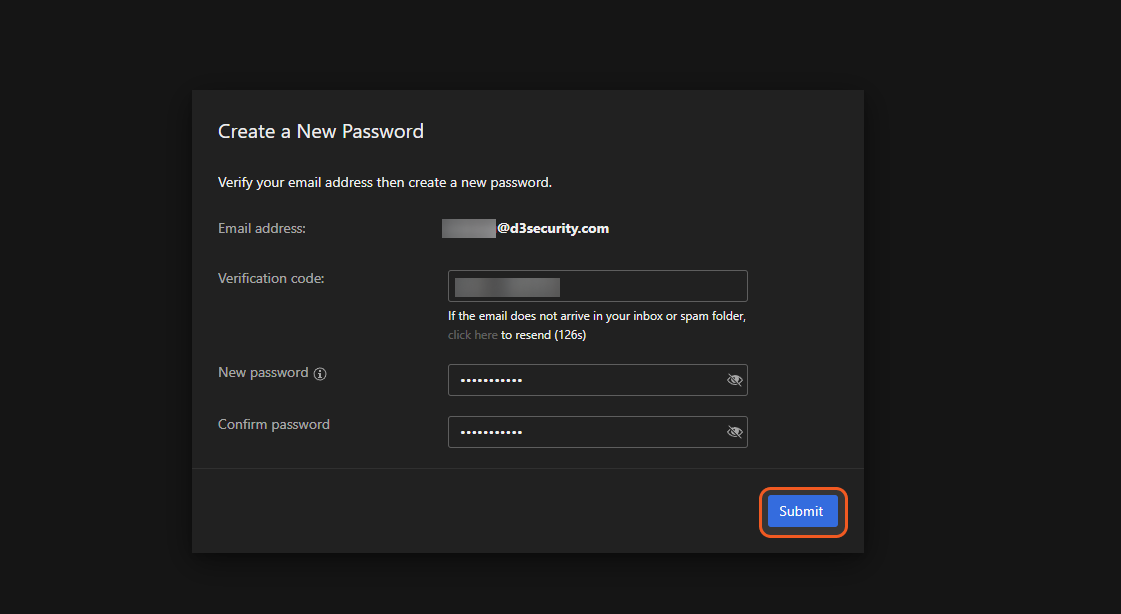Click the 'If the email does not arrive' hint
The image size is (1121, 614).
[x=597, y=316]
